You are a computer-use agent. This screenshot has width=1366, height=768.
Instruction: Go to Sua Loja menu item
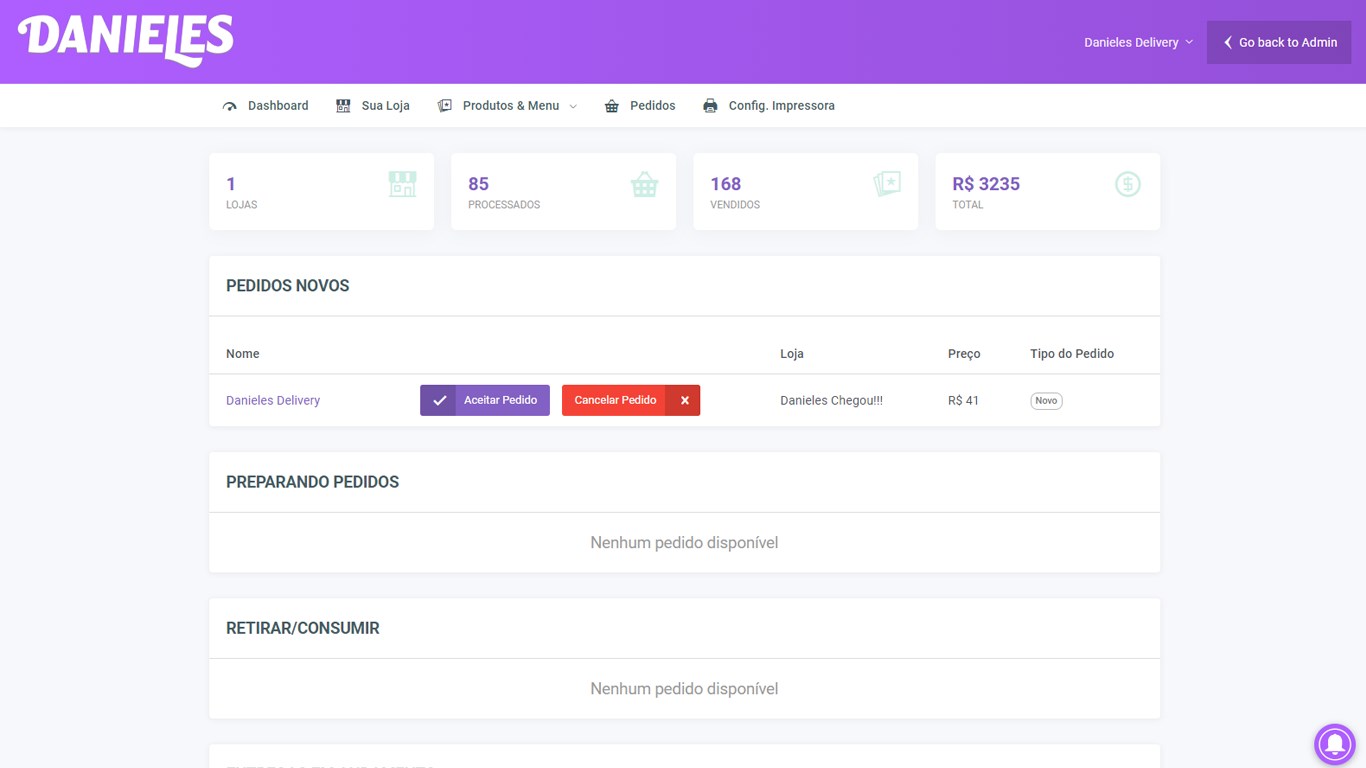coord(373,106)
